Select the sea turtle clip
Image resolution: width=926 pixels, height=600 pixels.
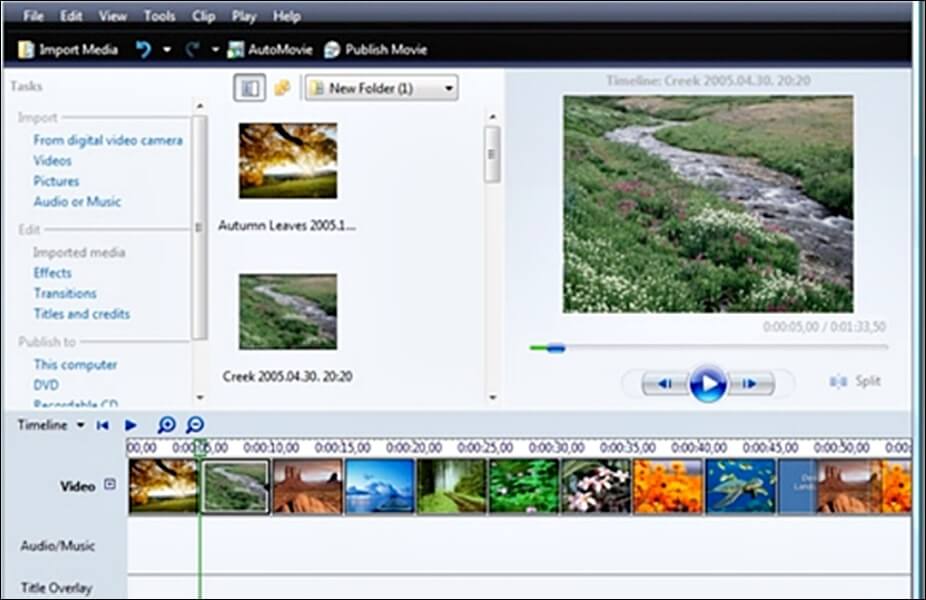coord(741,486)
